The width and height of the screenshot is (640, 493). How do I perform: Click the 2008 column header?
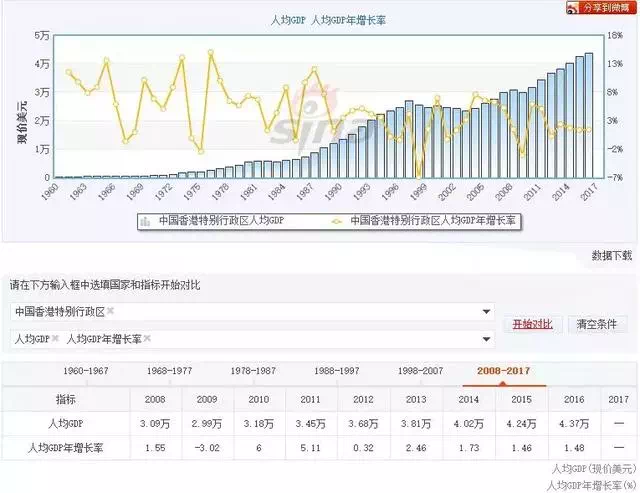pos(155,399)
